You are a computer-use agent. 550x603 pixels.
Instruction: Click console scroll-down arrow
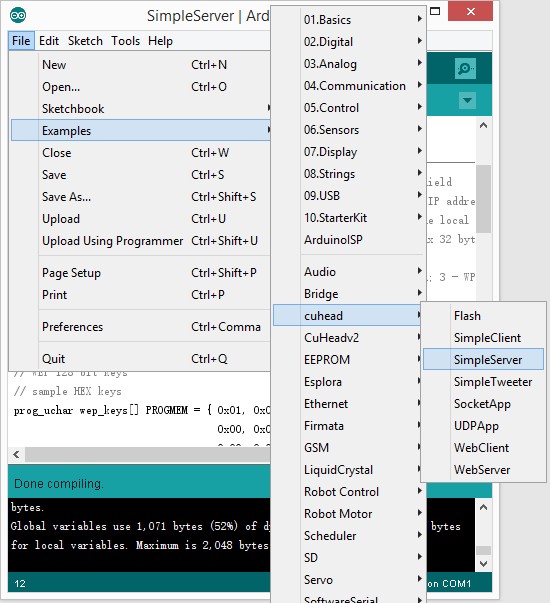point(483,564)
